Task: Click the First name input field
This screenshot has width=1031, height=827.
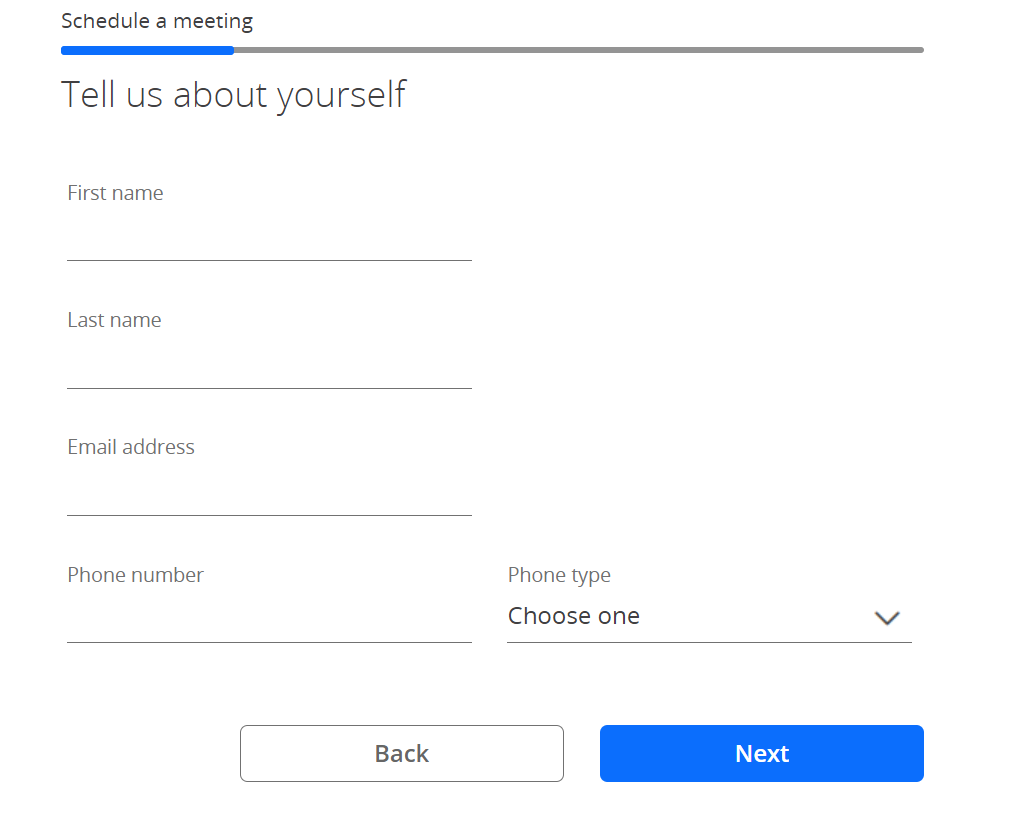Action: click(269, 237)
